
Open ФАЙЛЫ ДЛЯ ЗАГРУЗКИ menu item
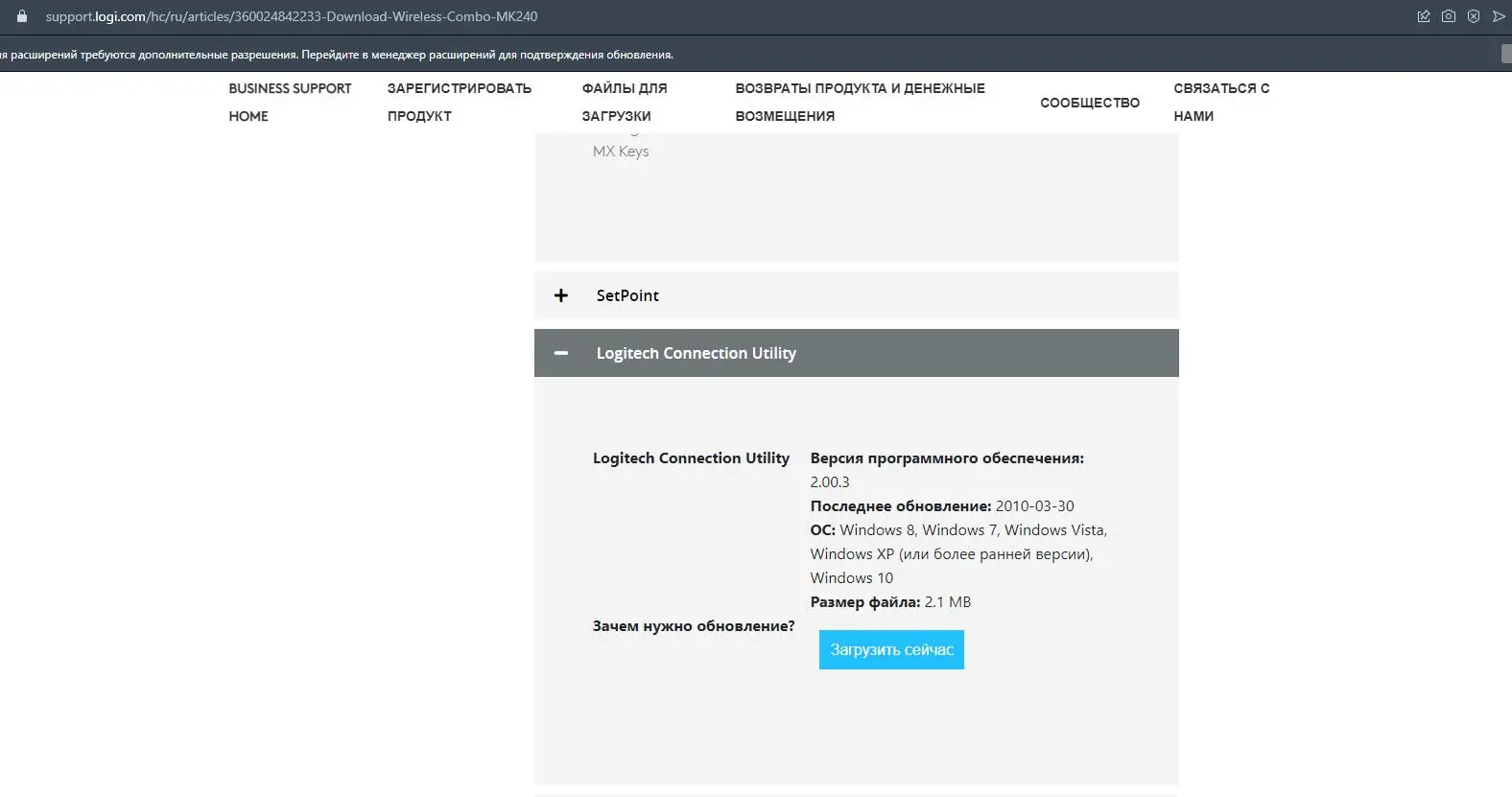click(625, 102)
